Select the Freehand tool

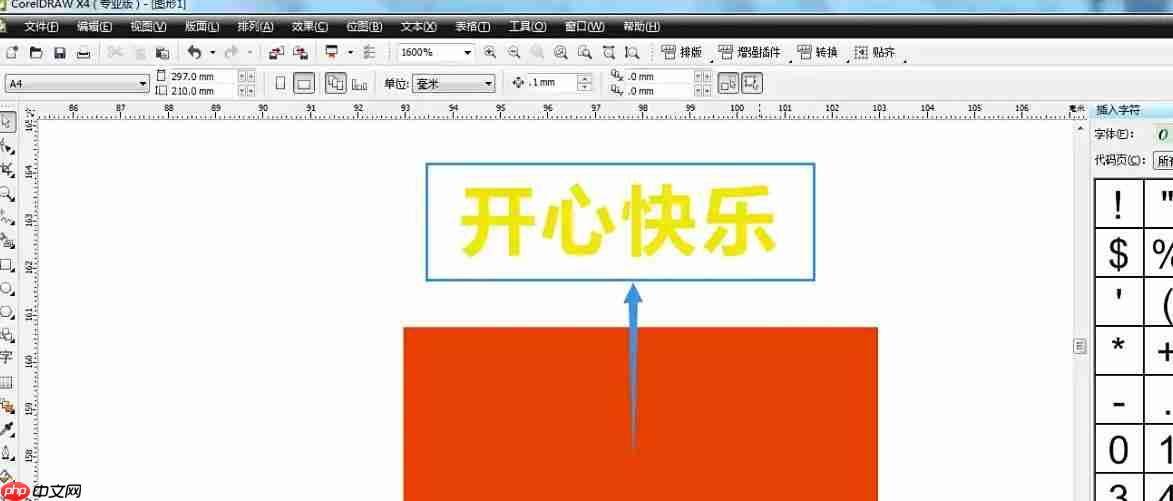click(x=7, y=218)
